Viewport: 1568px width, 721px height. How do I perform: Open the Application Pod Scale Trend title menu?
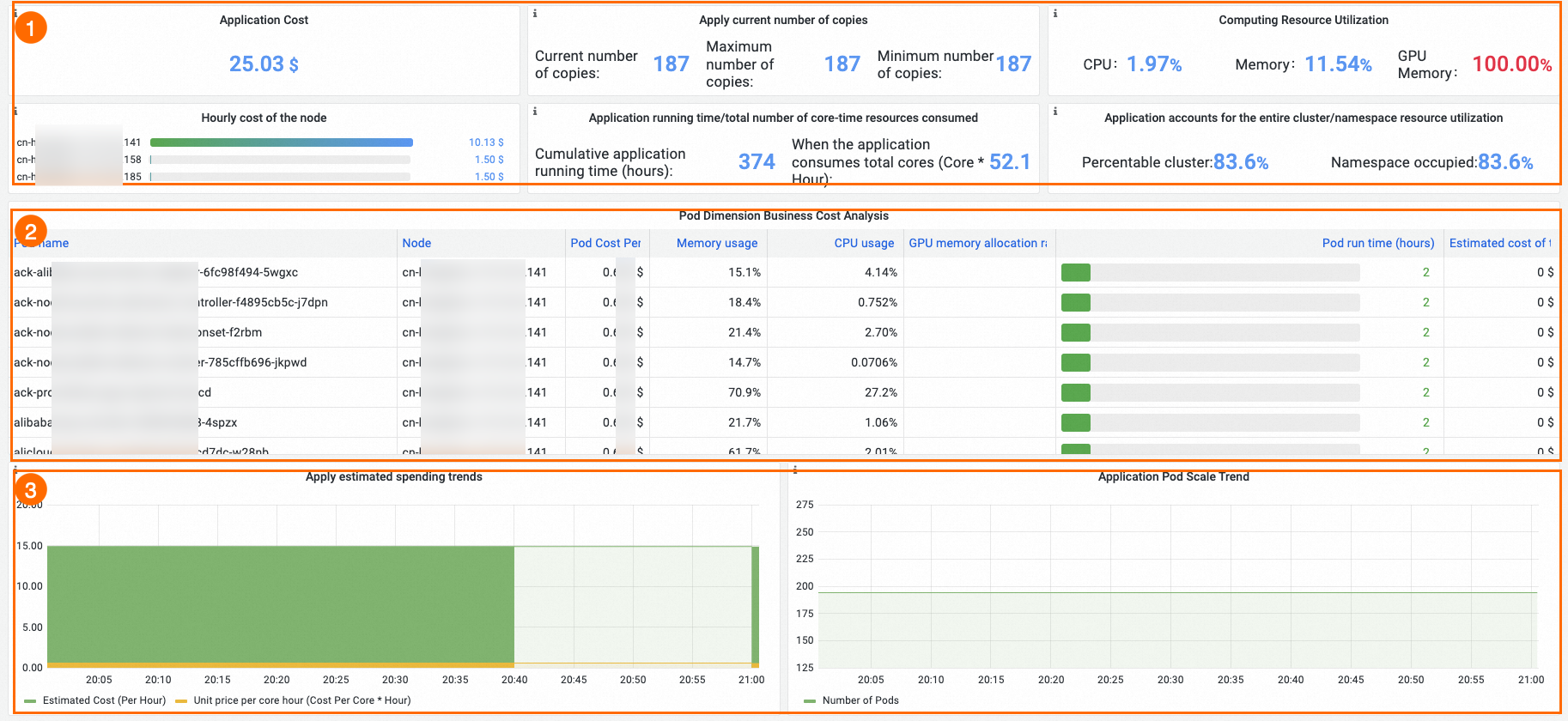click(x=1174, y=476)
